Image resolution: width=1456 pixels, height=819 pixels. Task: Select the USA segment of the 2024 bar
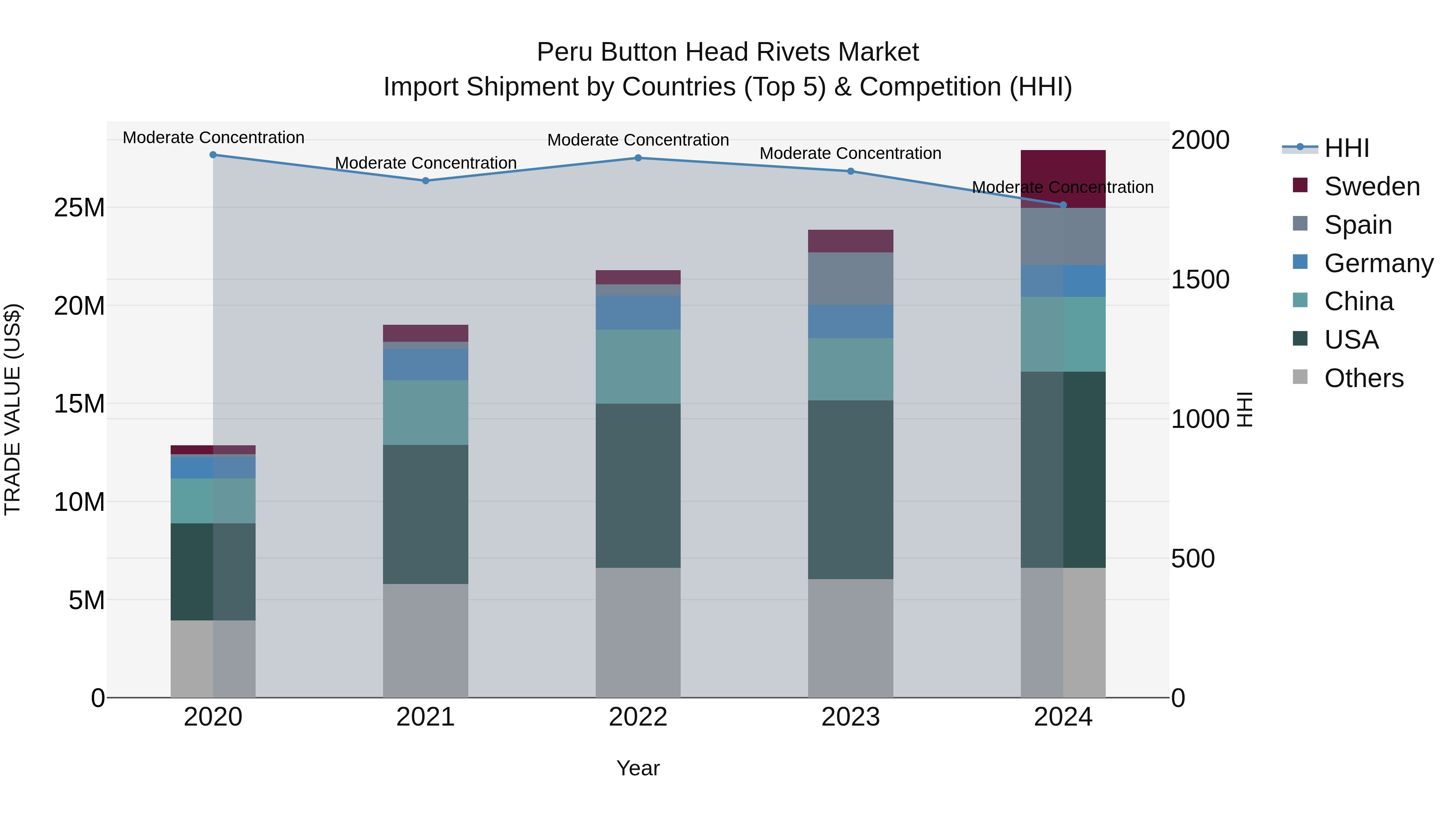pos(1063,470)
